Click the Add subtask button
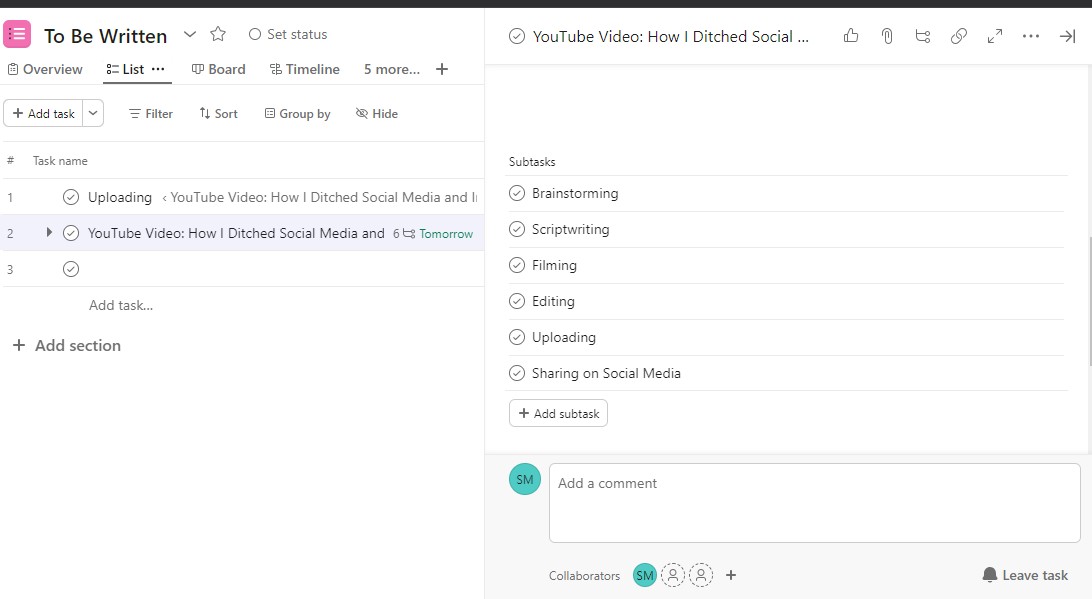This screenshot has height=599, width=1092. tap(559, 413)
